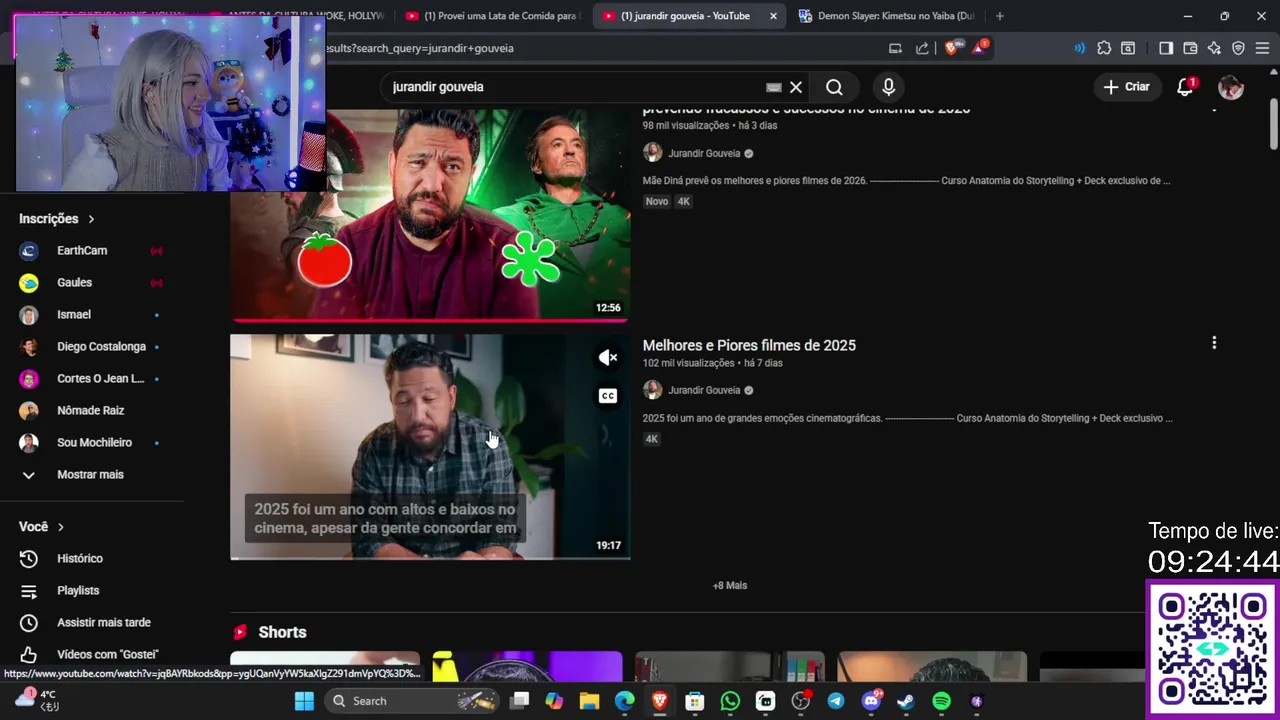Click the Windows taskbar Search box
This screenshot has width=1280, height=720.
(412, 701)
